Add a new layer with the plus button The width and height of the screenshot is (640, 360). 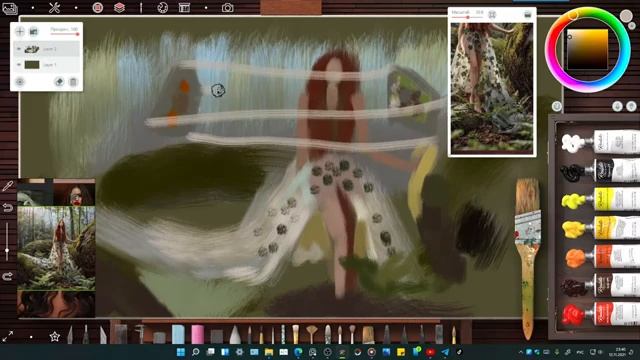coord(20,31)
